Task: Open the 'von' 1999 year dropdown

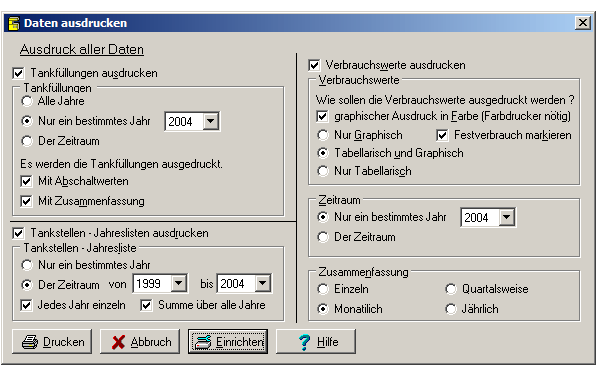Action: 179,283
